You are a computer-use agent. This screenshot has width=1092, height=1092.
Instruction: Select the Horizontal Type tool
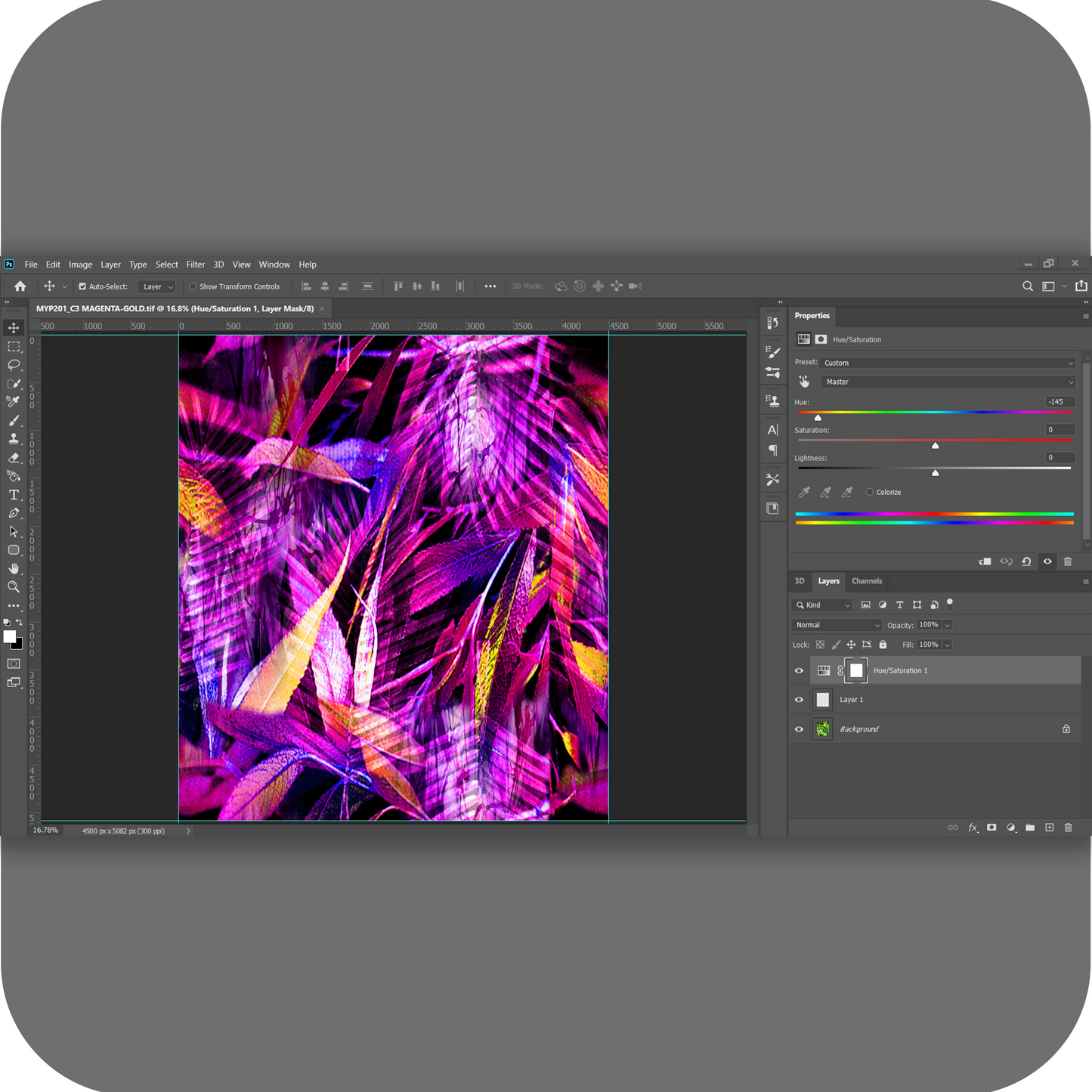tap(14, 494)
